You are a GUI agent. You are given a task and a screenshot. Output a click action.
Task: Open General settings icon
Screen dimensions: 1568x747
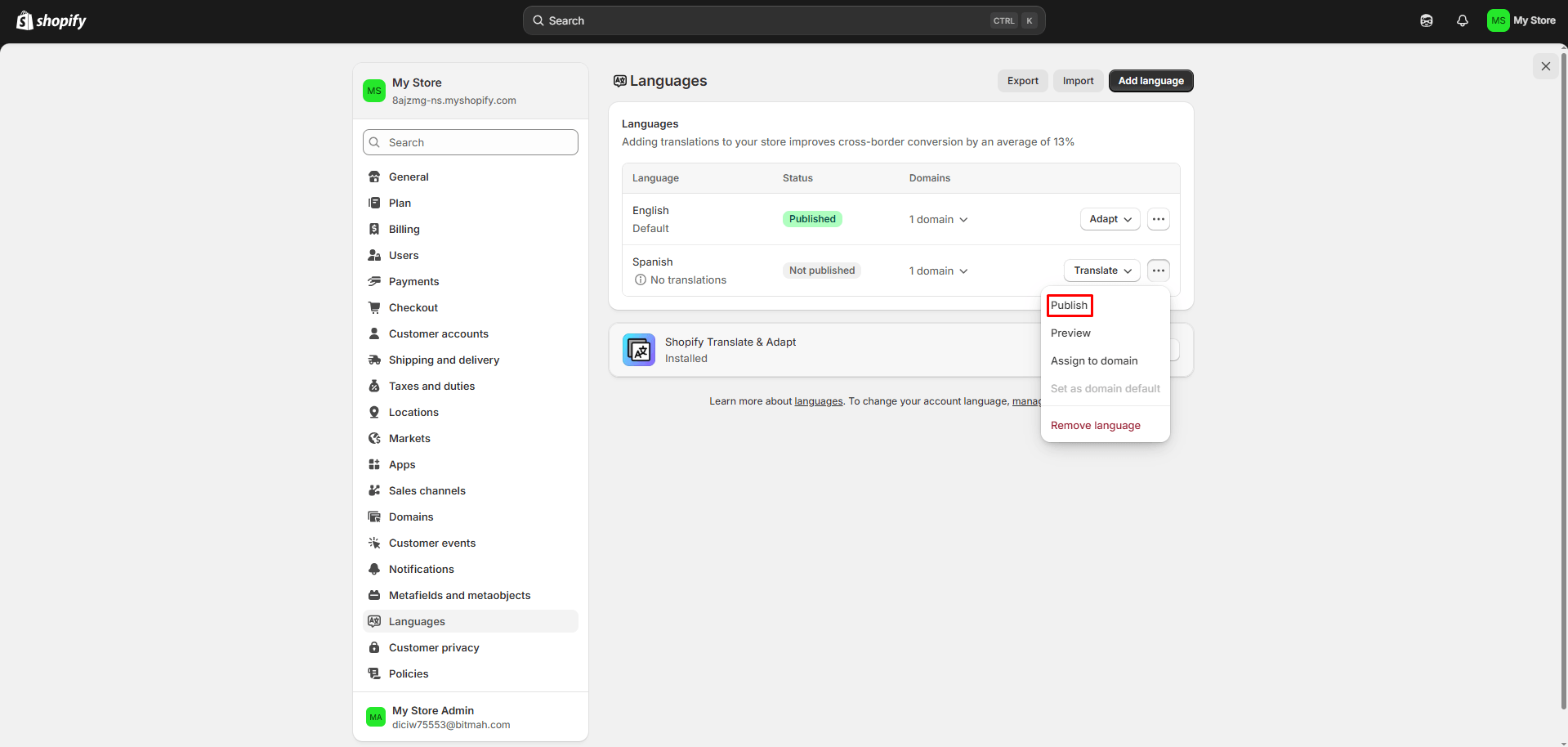point(374,177)
